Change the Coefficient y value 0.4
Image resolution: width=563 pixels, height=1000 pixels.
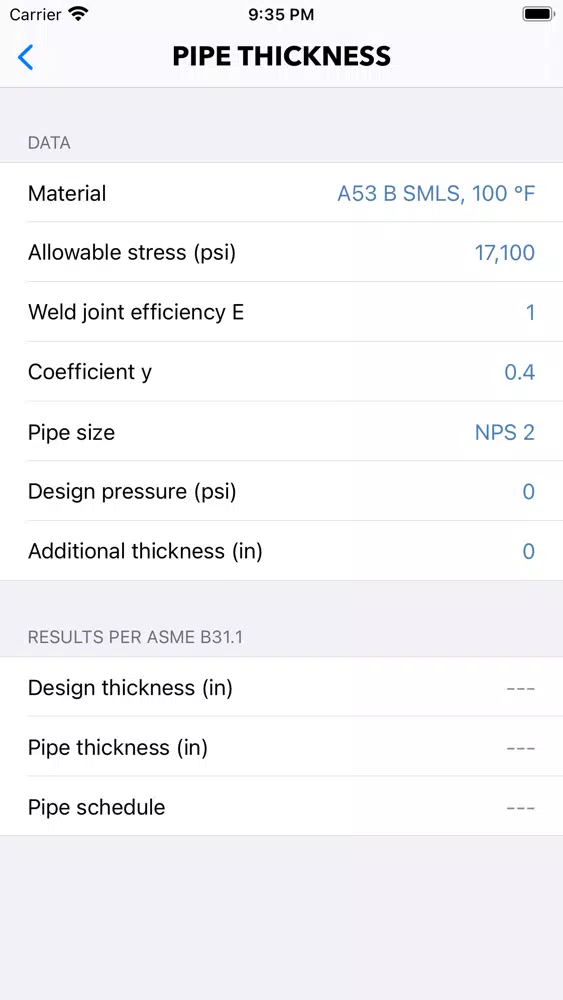tap(520, 372)
